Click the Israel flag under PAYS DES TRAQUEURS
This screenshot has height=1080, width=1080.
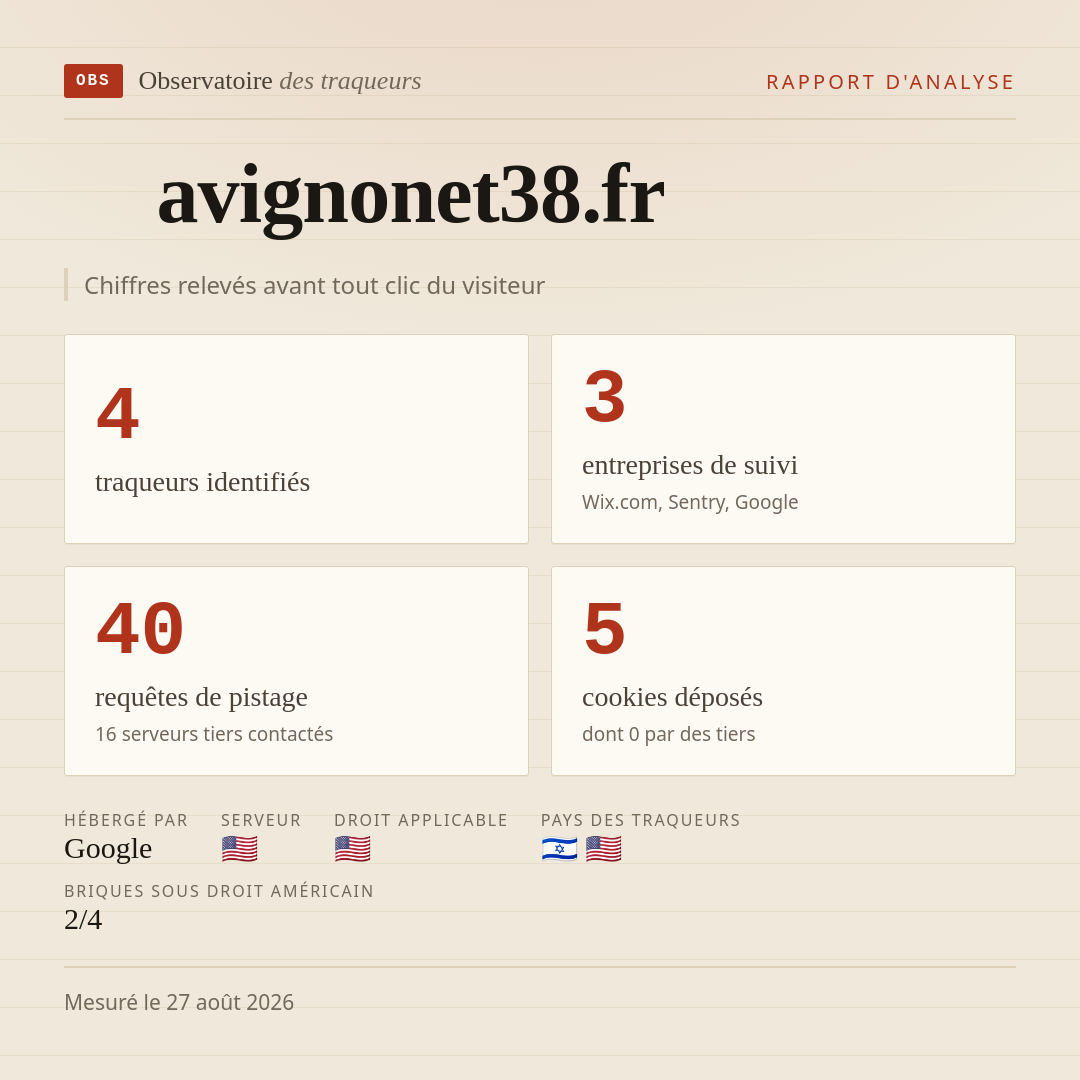pyautogui.click(x=559, y=849)
